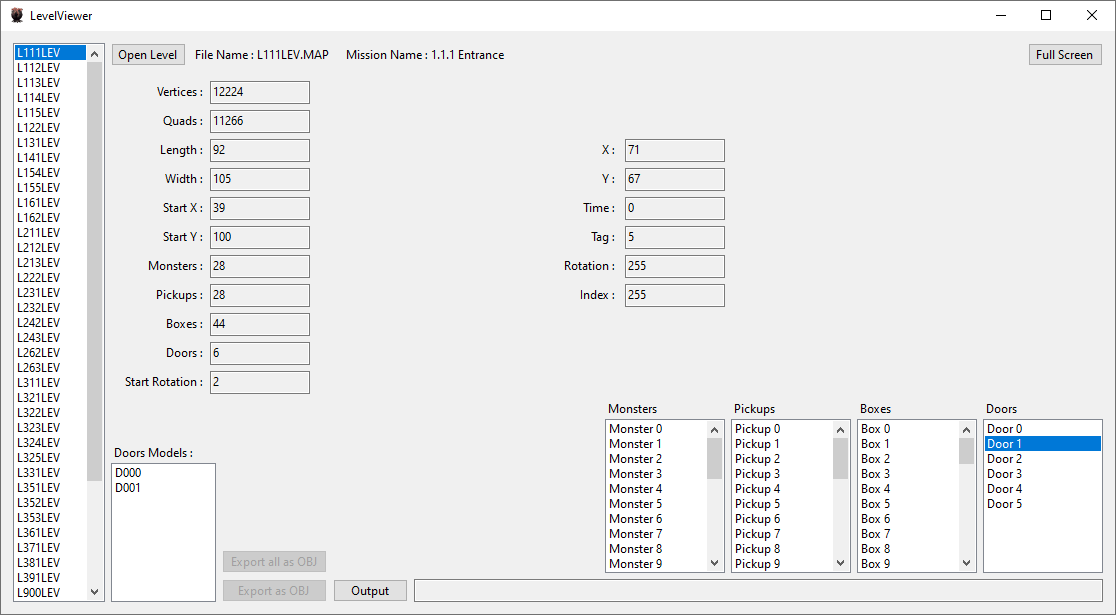Image resolution: width=1116 pixels, height=615 pixels.
Task: Select Monster 3 in Monsters list
Action: click(656, 473)
